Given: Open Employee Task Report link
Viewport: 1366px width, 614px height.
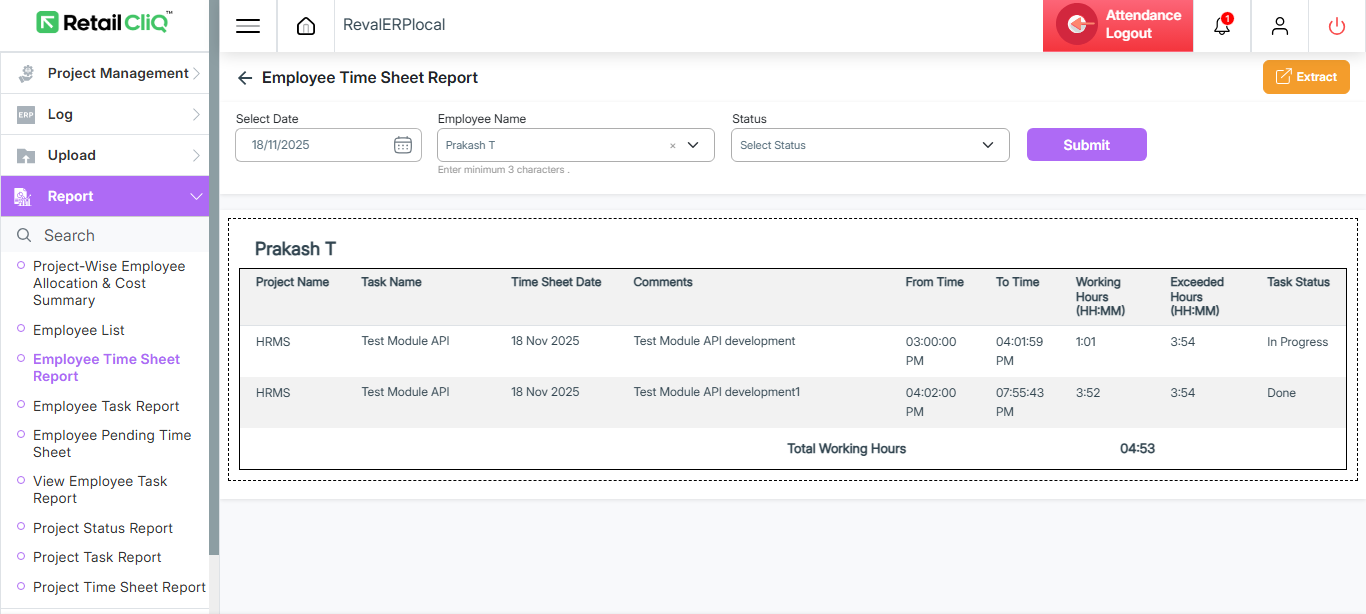Looking at the screenshot, I should click(x=106, y=406).
